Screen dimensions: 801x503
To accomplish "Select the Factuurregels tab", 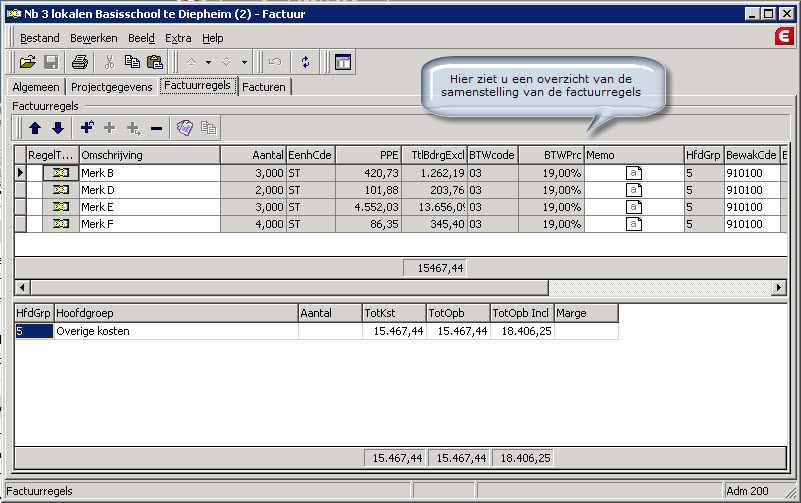I will pyautogui.click(x=198, y=85).
